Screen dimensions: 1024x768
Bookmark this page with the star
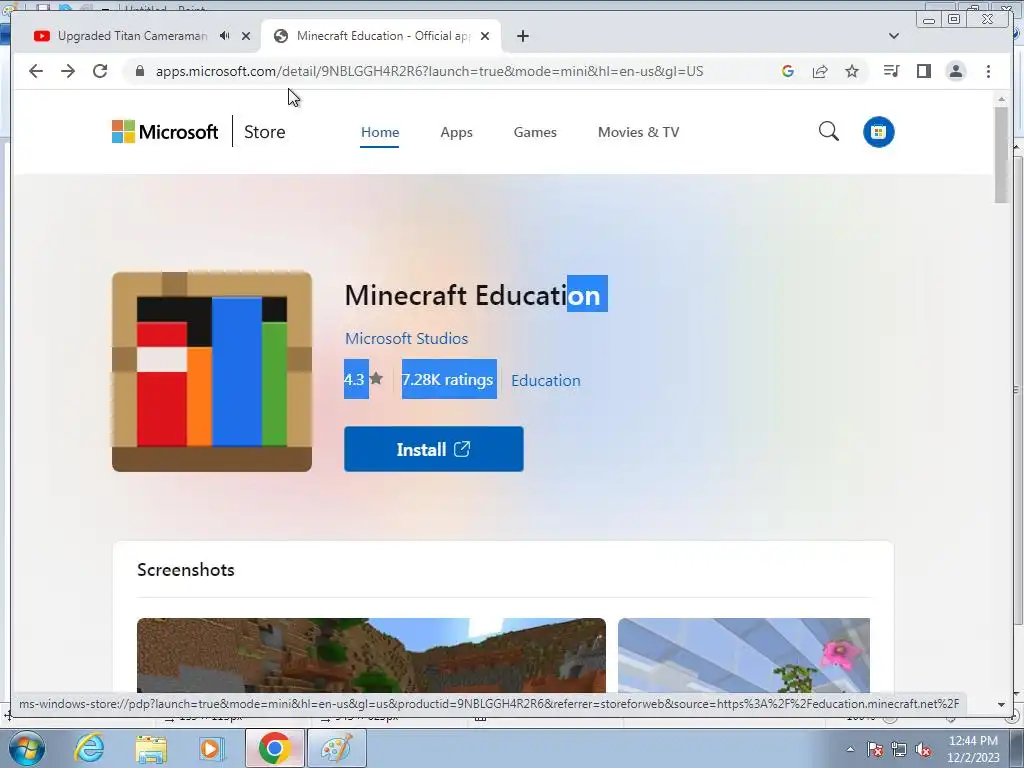click(852, 71)
